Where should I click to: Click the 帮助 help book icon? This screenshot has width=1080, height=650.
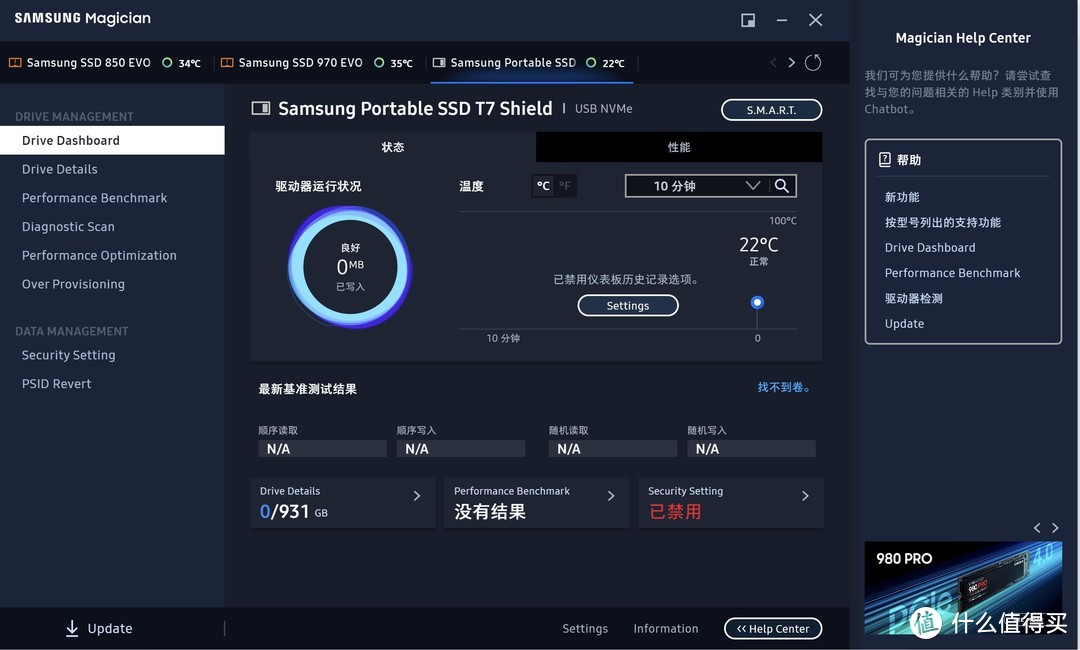[884, 160]
